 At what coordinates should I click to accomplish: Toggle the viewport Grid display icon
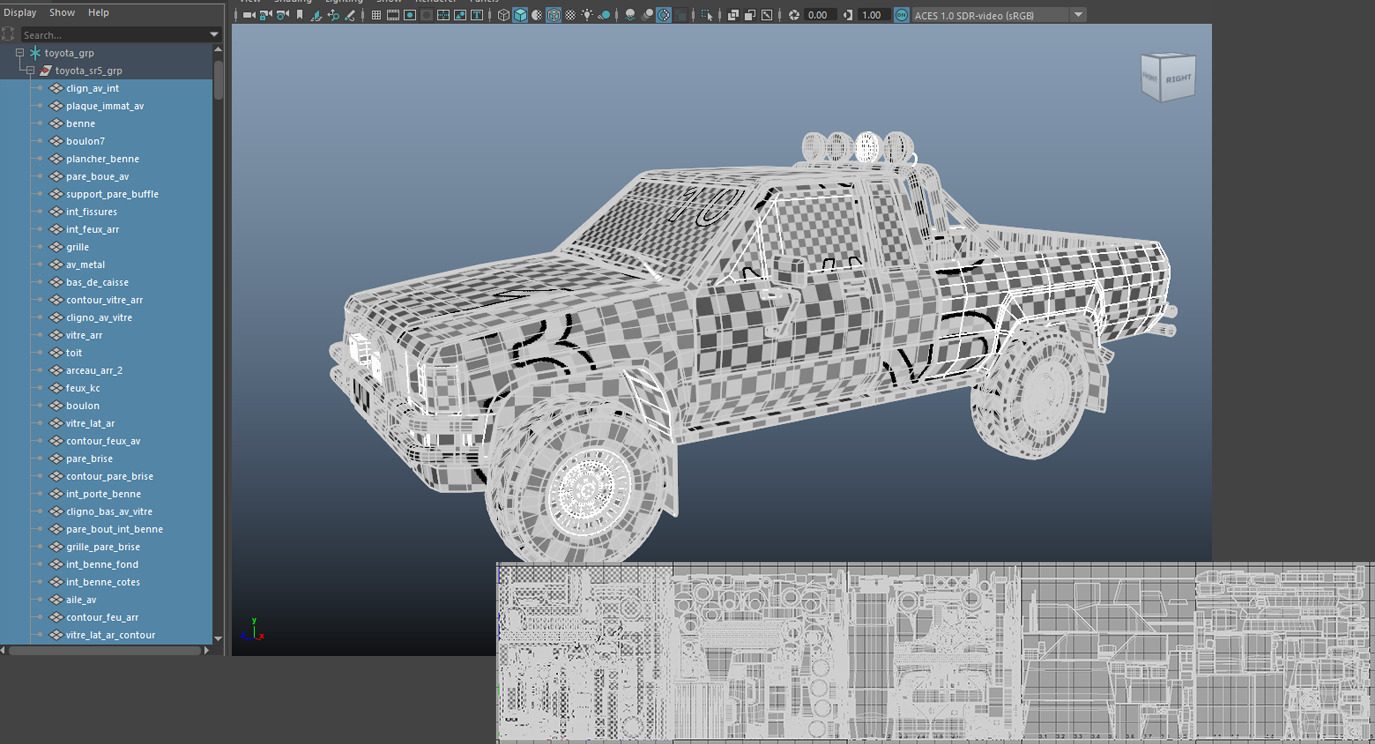coord(376,15)
